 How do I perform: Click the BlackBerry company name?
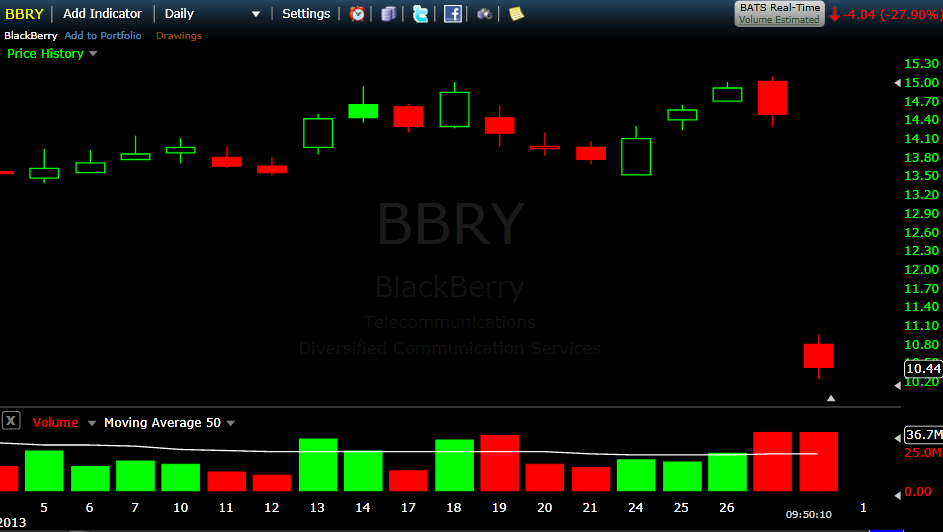click(31, 35)
